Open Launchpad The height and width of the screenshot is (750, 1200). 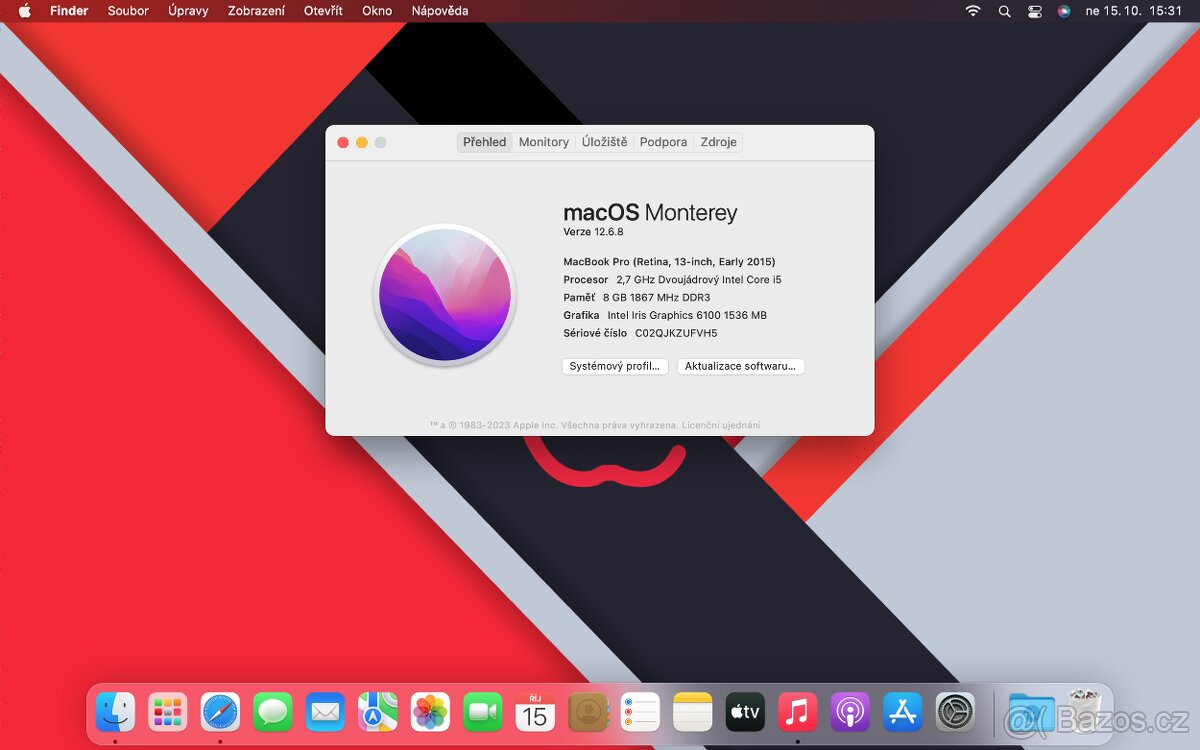[x=167, y=712]
